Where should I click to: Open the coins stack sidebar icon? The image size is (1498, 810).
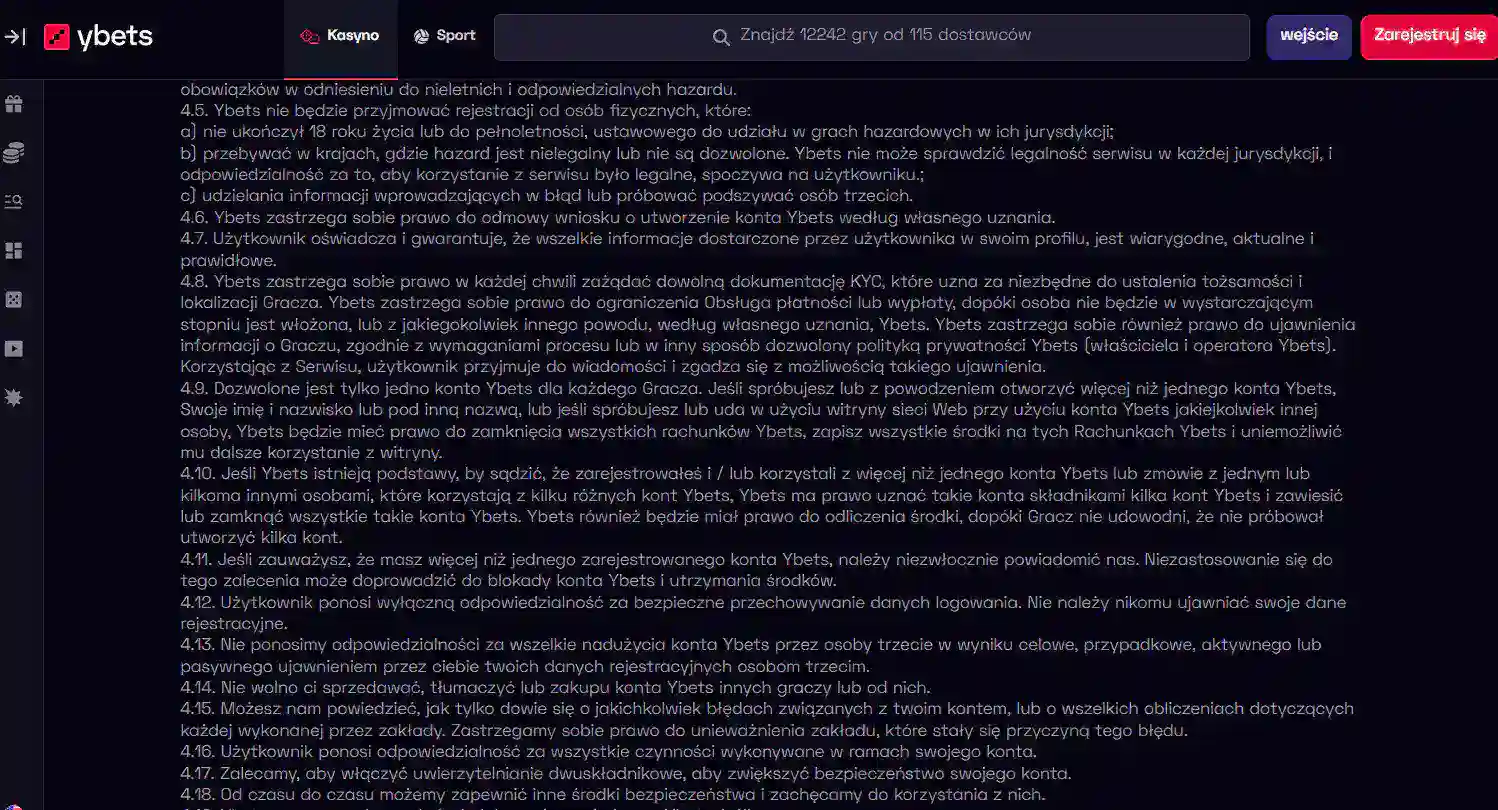(14, 153)
